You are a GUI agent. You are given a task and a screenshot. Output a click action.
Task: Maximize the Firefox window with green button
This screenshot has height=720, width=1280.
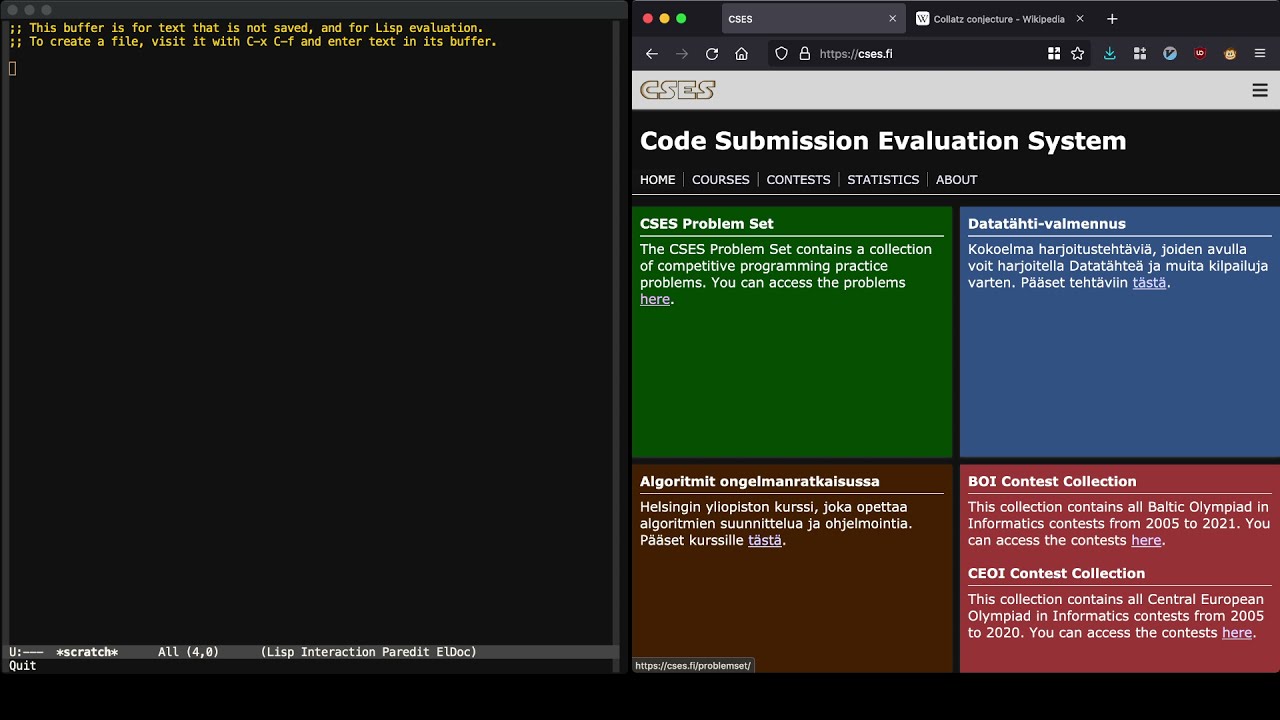point(681,19)
